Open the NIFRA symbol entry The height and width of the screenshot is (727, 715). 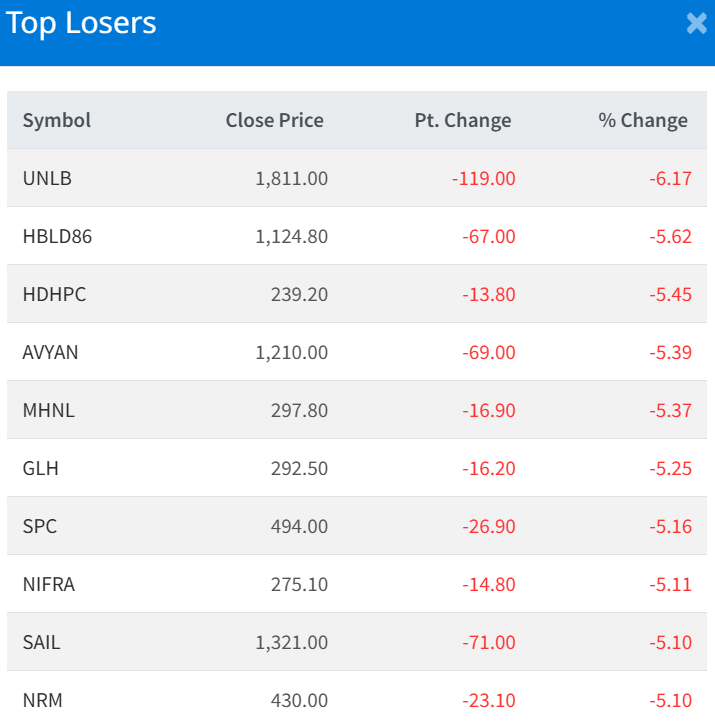(48, 585)
